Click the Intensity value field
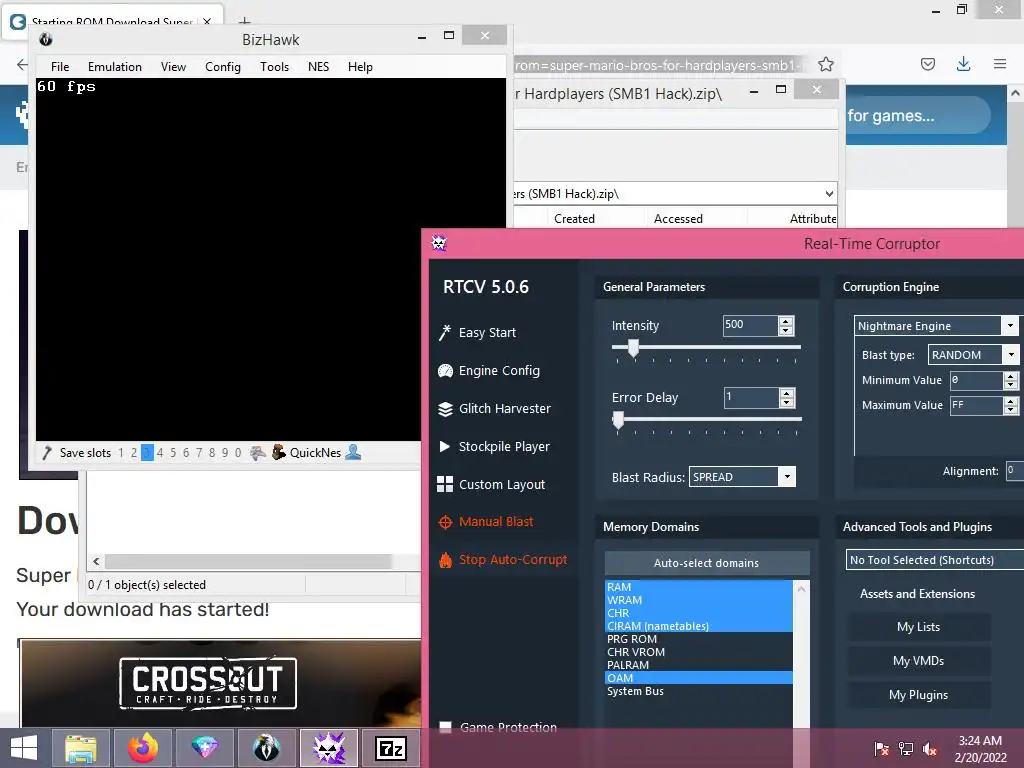The height and width of the screenshot is (768, 1024). [751, 325]
